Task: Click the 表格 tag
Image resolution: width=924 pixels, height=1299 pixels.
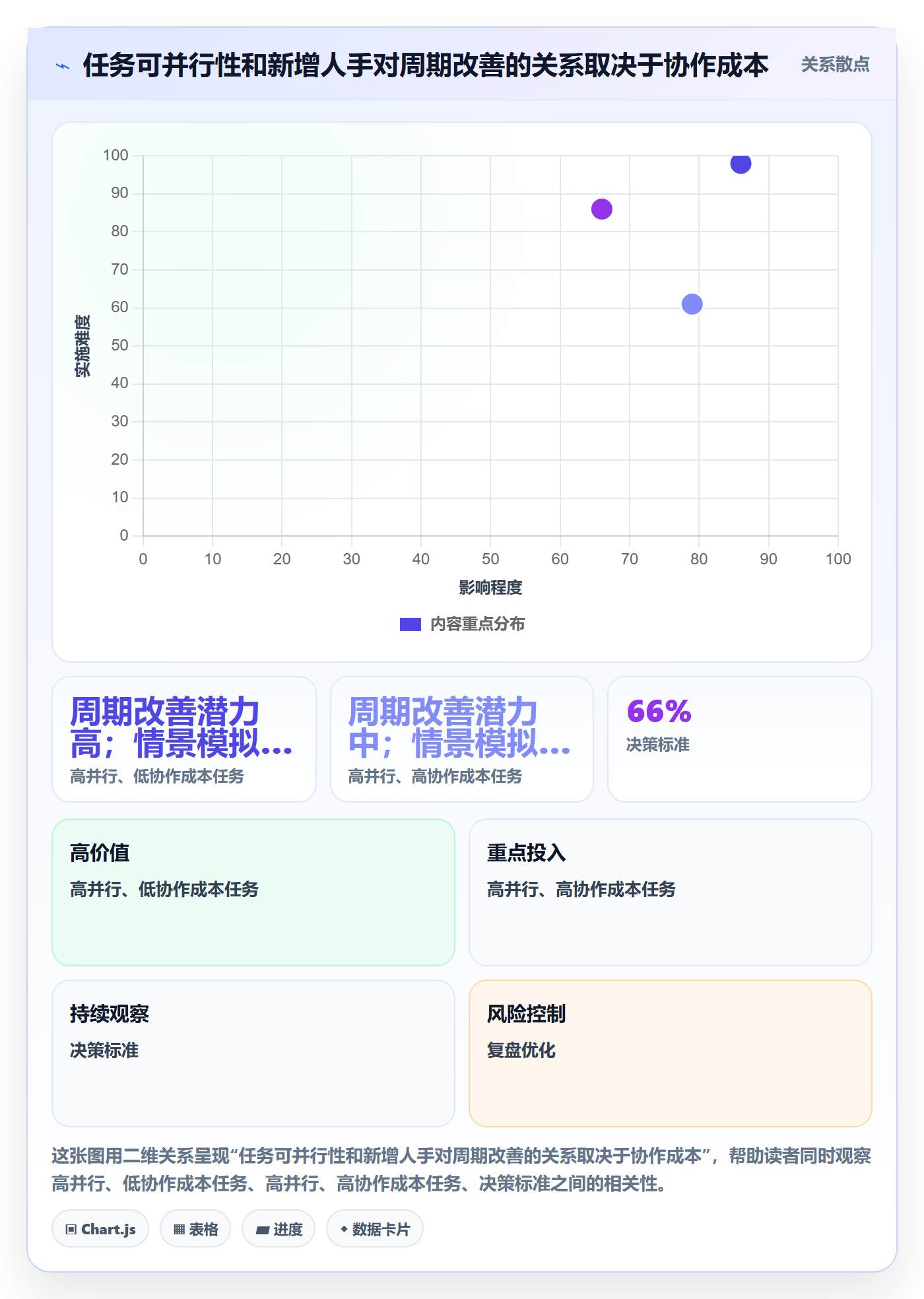Action: click(x=195, y=1229)
